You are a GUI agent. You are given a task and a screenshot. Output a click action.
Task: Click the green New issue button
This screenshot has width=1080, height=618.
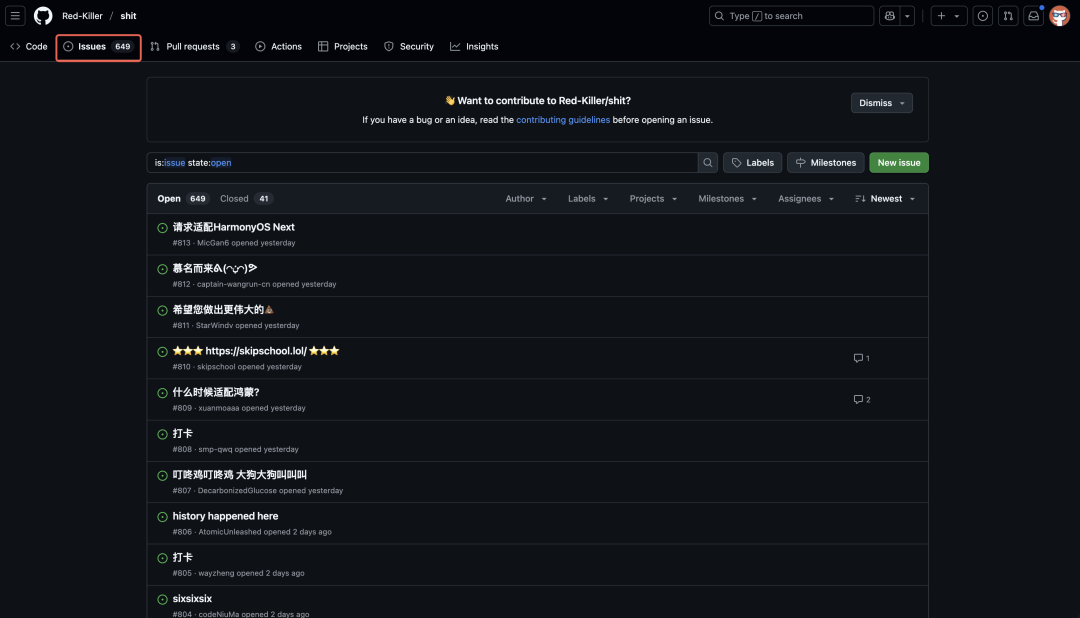(899, 163)
